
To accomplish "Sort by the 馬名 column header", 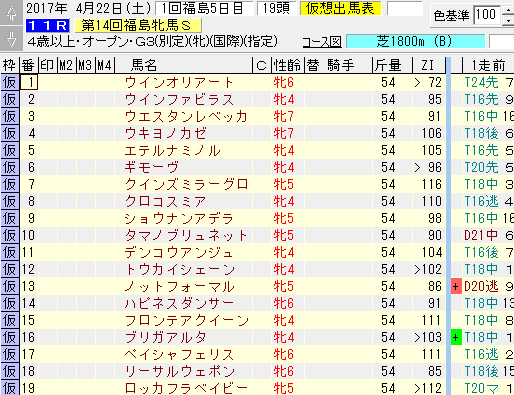I will 183,65.
